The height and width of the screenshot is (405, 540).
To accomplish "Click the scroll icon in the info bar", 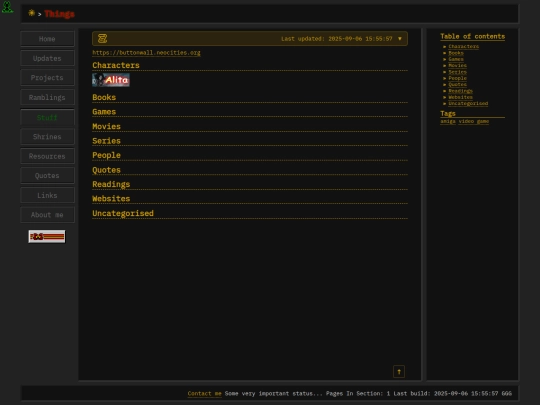I will 102,39.
